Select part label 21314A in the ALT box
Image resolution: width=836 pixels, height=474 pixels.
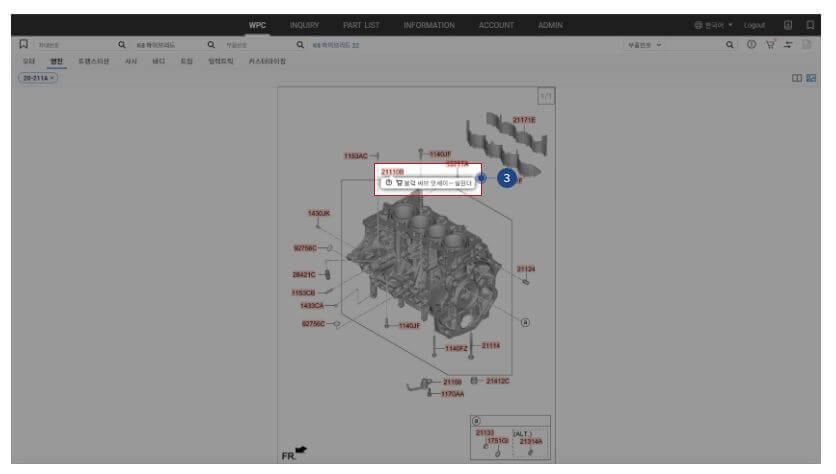click(x=531, y=441)
